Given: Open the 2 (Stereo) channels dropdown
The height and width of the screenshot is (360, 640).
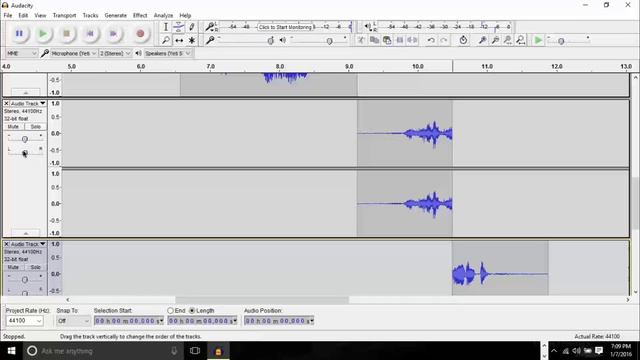Looking at the screenshot, I should pyautogui.click(x=115, y=53).
